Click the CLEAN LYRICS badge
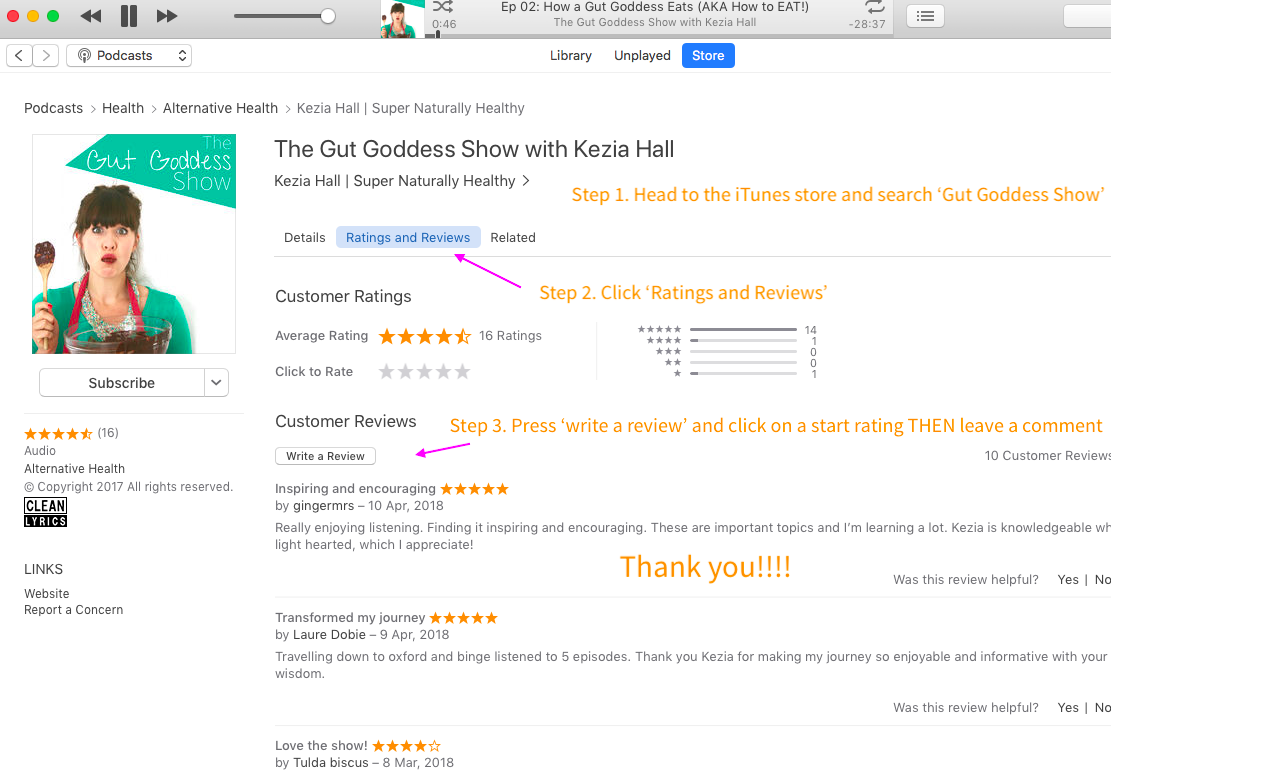Image resolution: width=1266 pixels, height=775 pixels. (46, 512)
